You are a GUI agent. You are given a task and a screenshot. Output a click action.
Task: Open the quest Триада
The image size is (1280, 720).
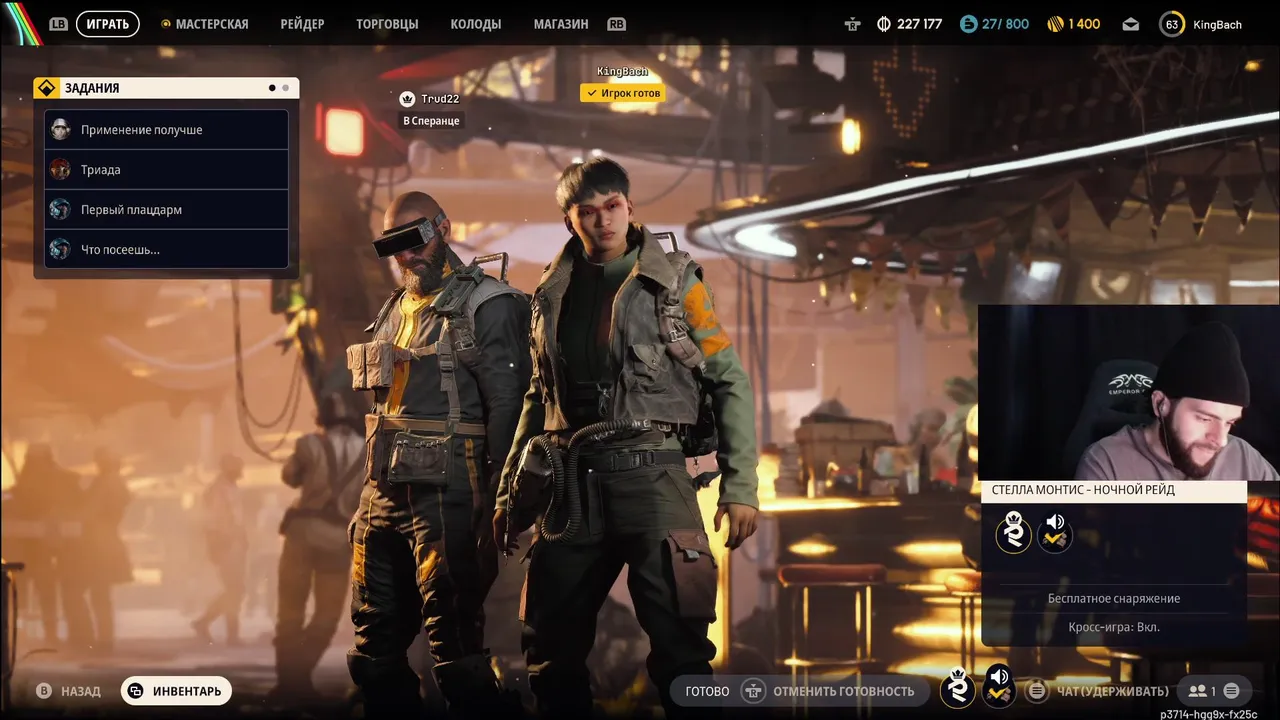tap(166, 169)
